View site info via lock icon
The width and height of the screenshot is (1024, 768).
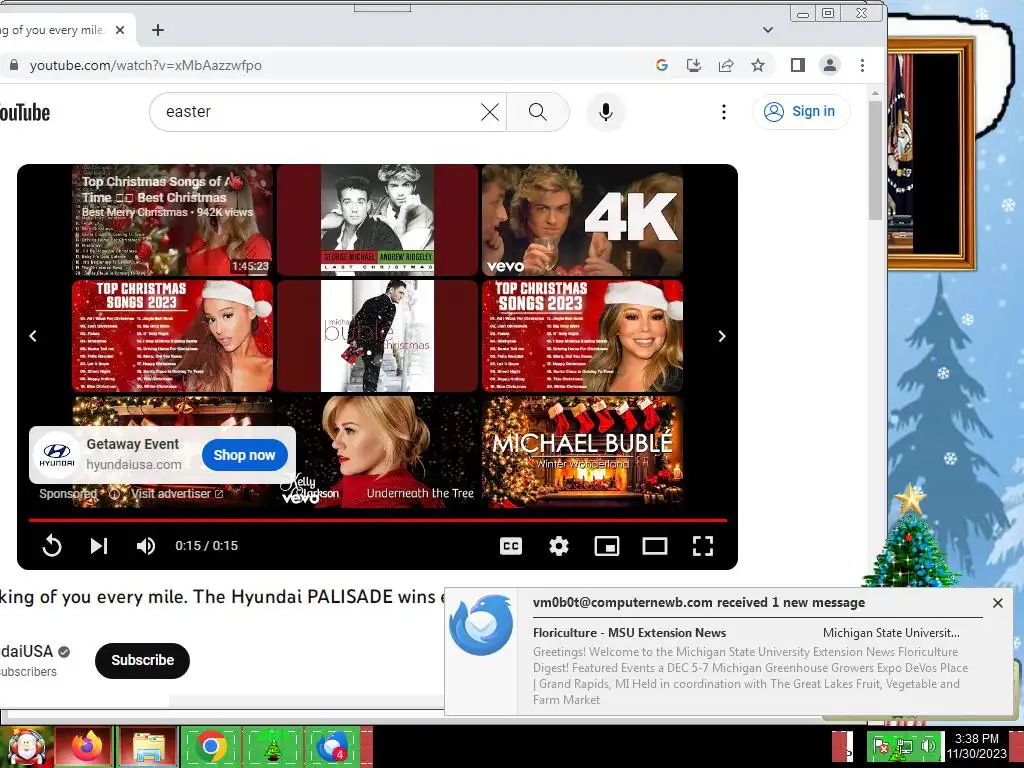point(14,65)
